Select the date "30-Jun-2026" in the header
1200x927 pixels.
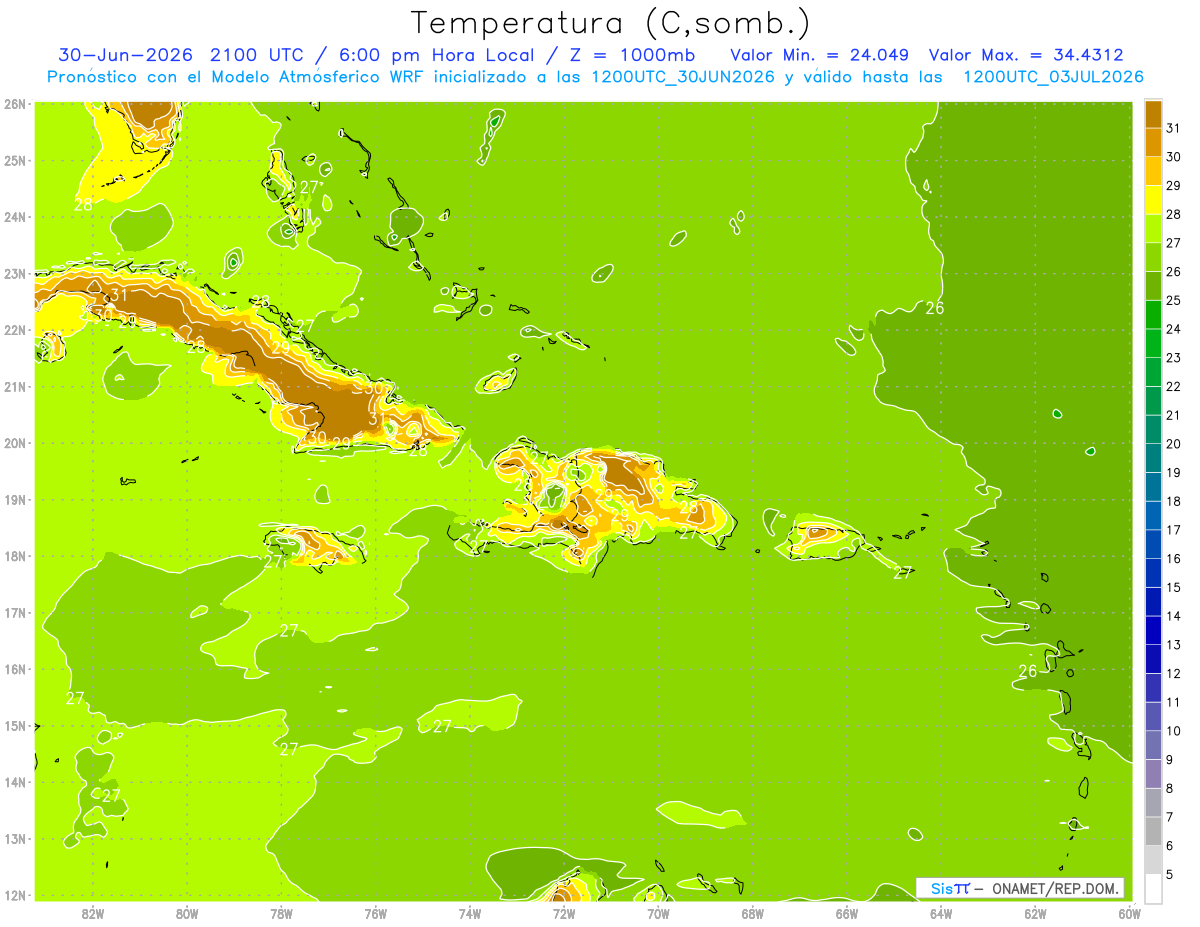(x=127, y=55)
